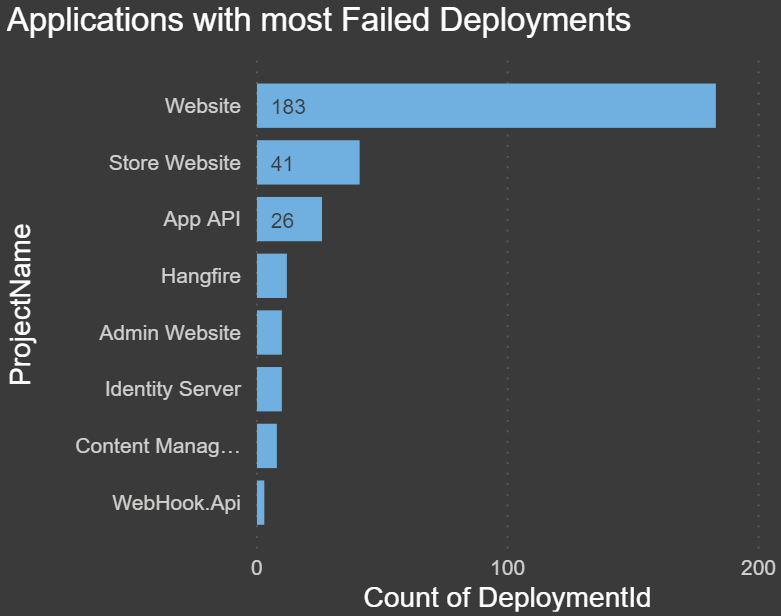Click the chart title 'Applications with most Failed Deployments'
This screenshot has width=781, height=616.
pyautogui.click(x=319, y=21)
